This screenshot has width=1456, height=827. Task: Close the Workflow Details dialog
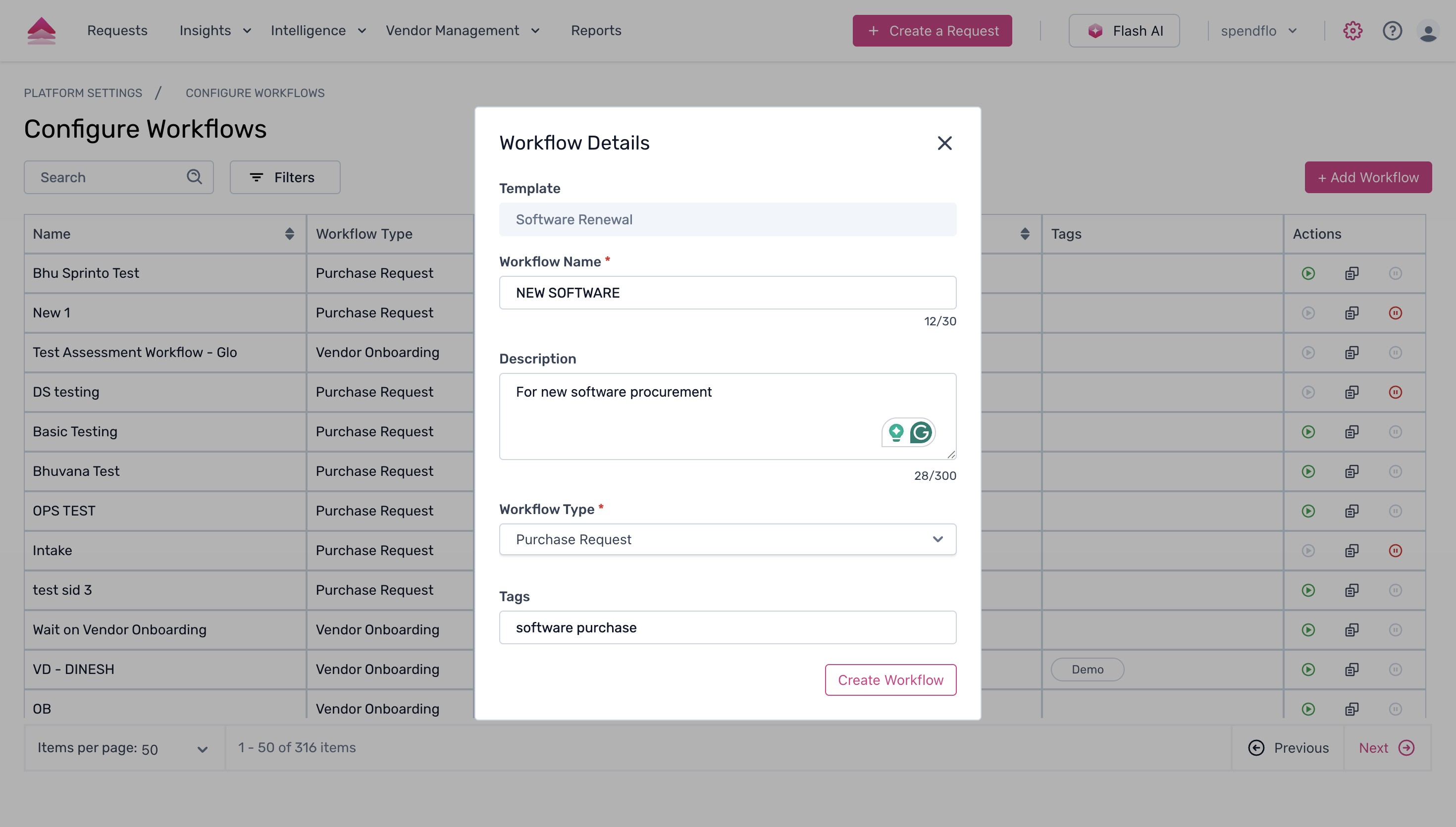pos(944,143)
